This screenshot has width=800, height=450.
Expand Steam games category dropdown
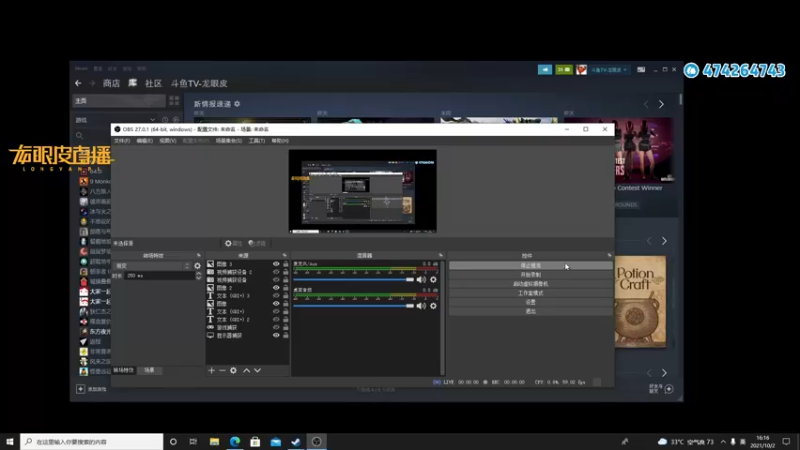(152, 120)
